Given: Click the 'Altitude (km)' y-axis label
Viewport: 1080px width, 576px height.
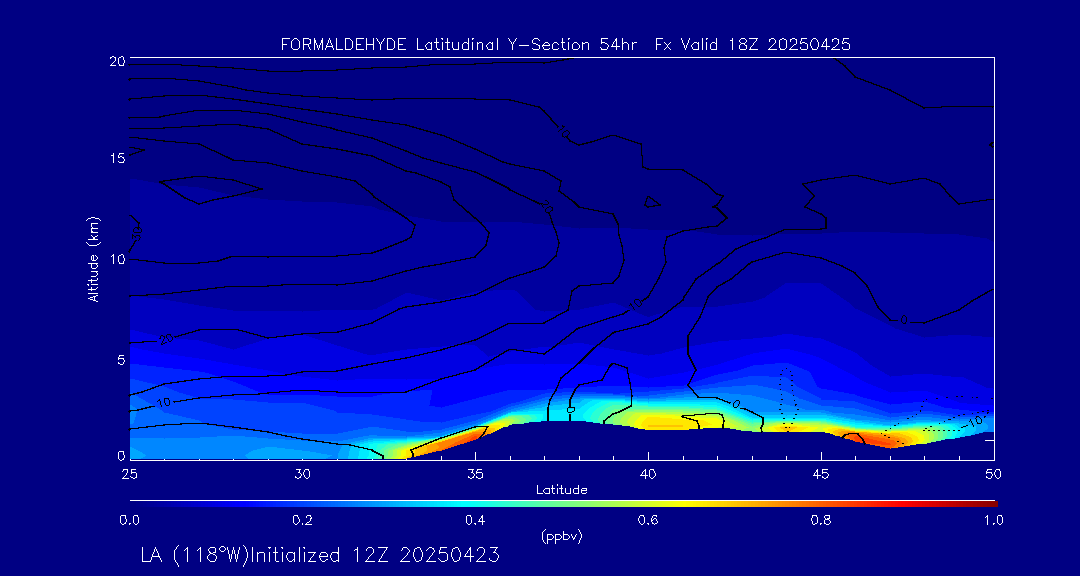Looking at the screenshot, I should (93, 259).
